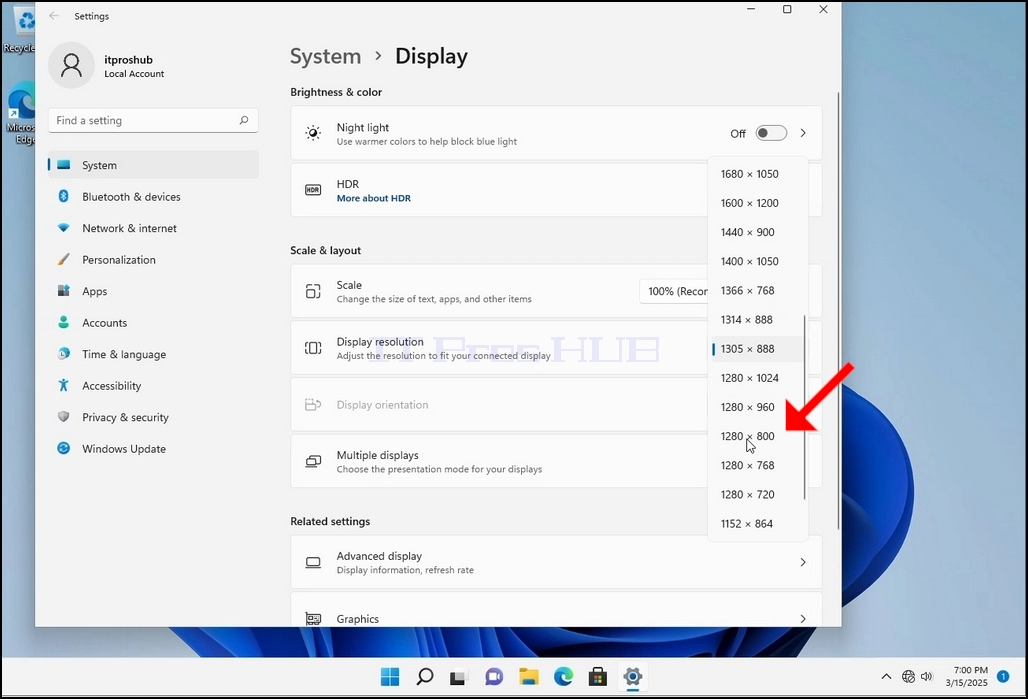Expand the Graphics row chevron
The image size is (1028, 699).
click(803, 618)
